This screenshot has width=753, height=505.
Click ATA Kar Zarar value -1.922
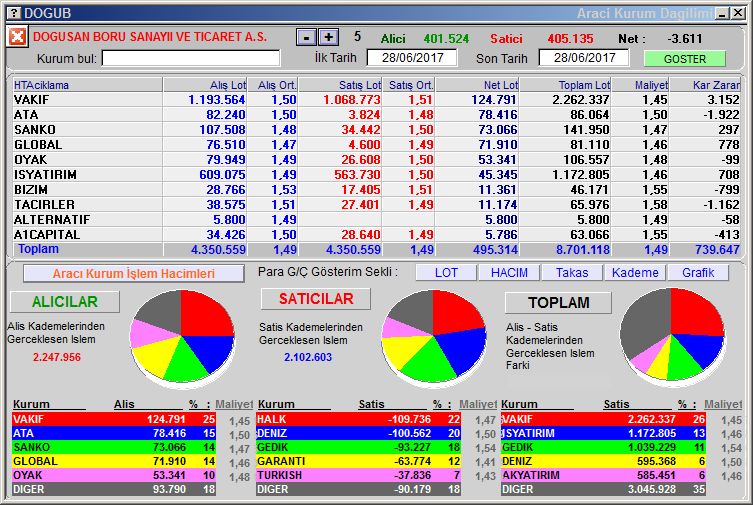721,115
